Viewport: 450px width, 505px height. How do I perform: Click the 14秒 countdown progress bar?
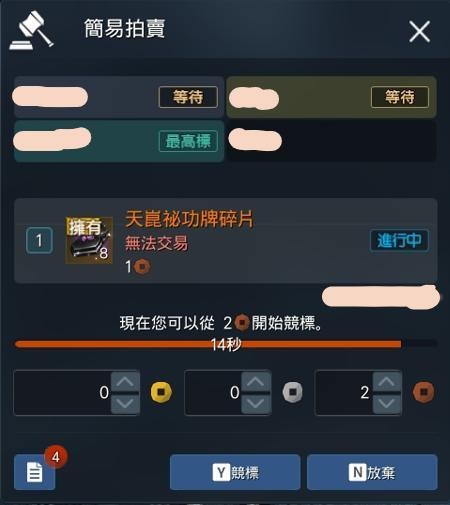(226, 344)
